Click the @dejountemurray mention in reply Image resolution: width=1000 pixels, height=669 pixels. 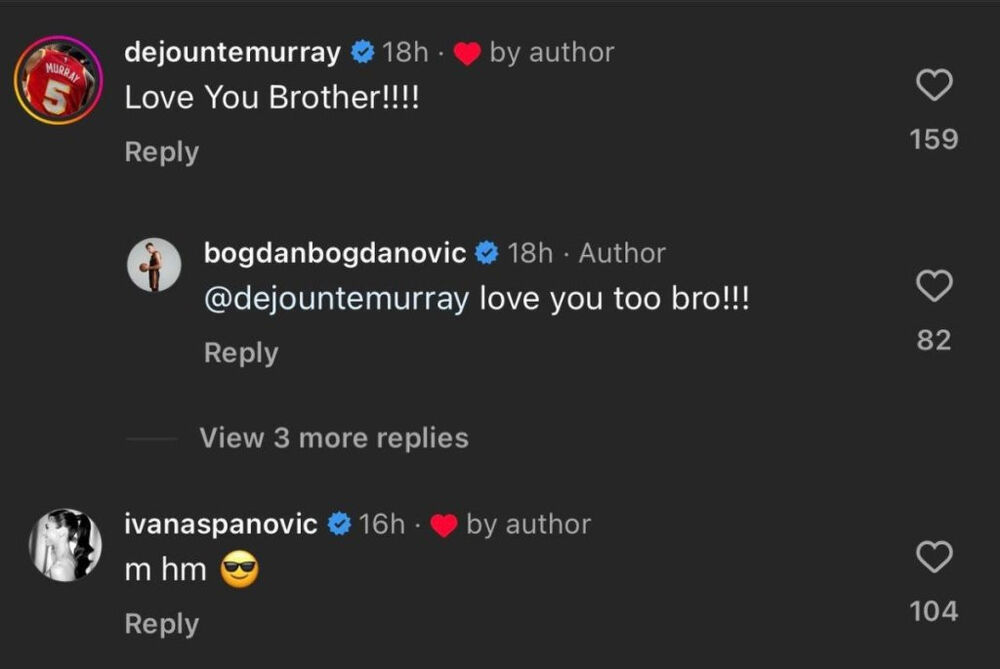pyautogui.click(x=336, y=299)
